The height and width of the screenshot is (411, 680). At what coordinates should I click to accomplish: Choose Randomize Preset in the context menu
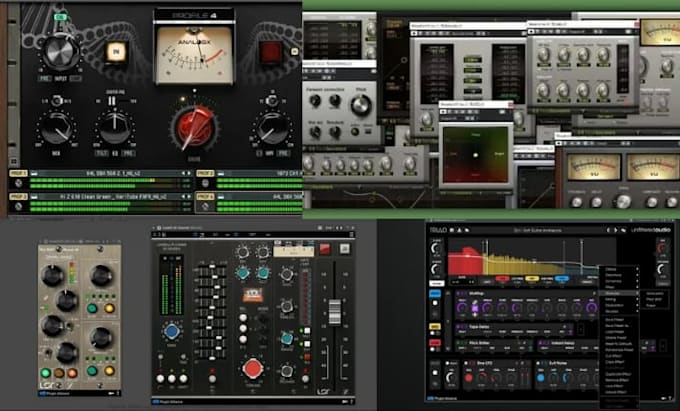coord(618,350)
